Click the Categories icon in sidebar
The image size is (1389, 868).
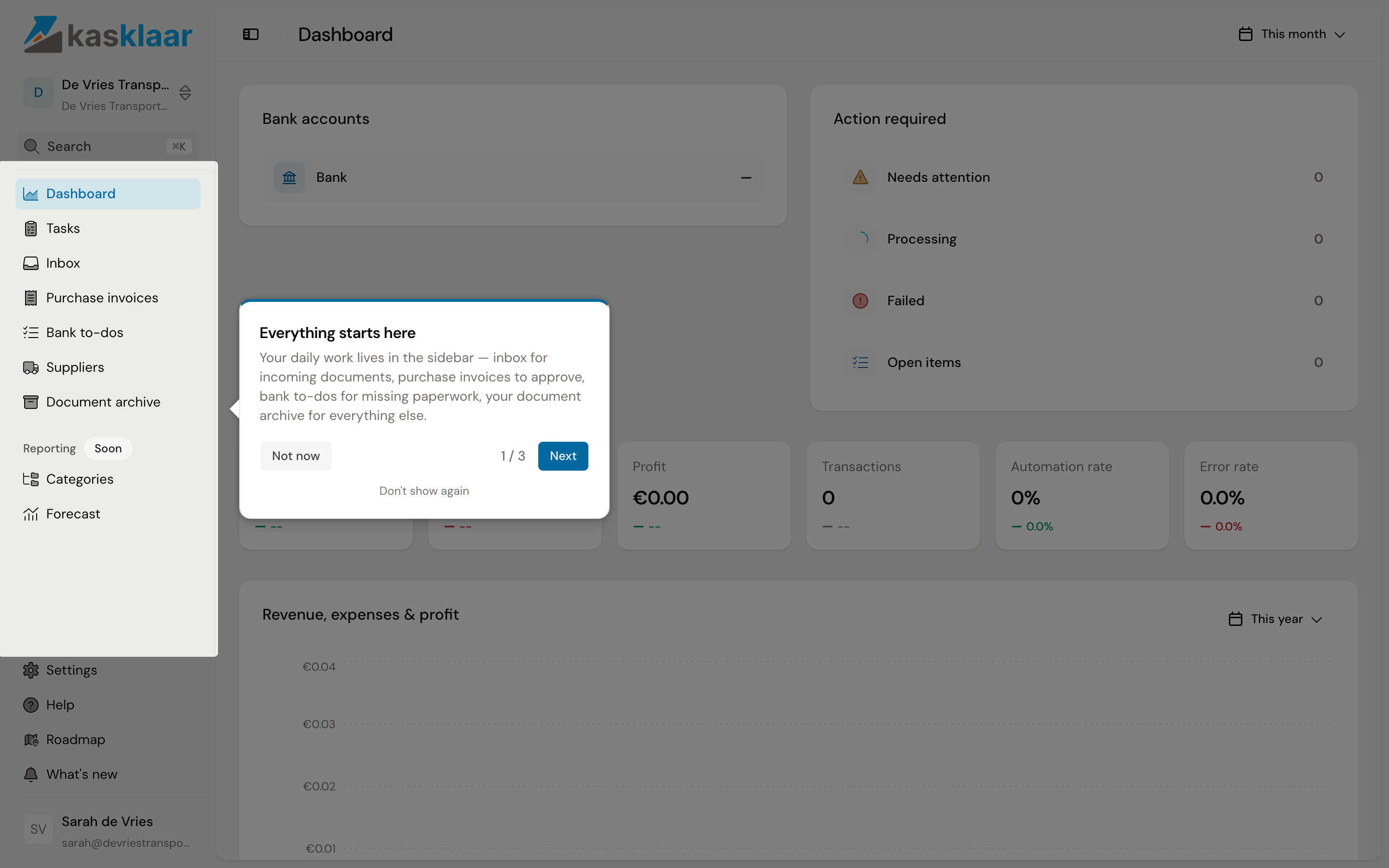point(30,479)
